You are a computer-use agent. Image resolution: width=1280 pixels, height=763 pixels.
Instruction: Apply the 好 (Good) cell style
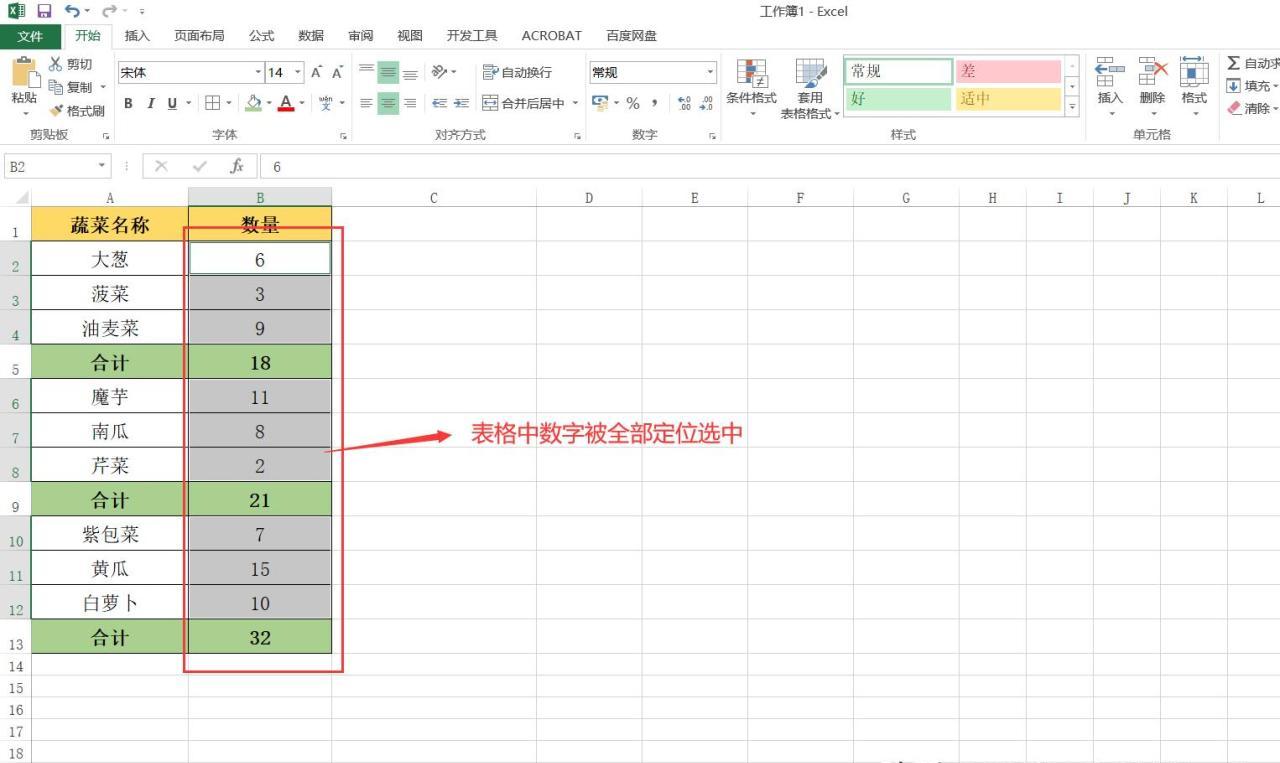click(x=899, y=99)
